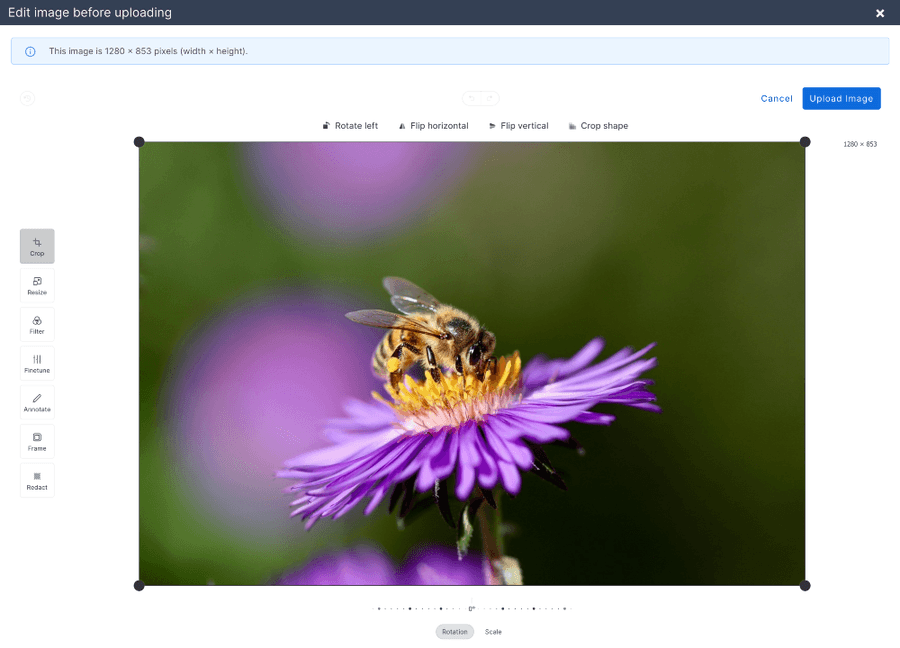Open the Resize tool
The width and height of the screenshot is (900, 648).
[x=37, y=285]
